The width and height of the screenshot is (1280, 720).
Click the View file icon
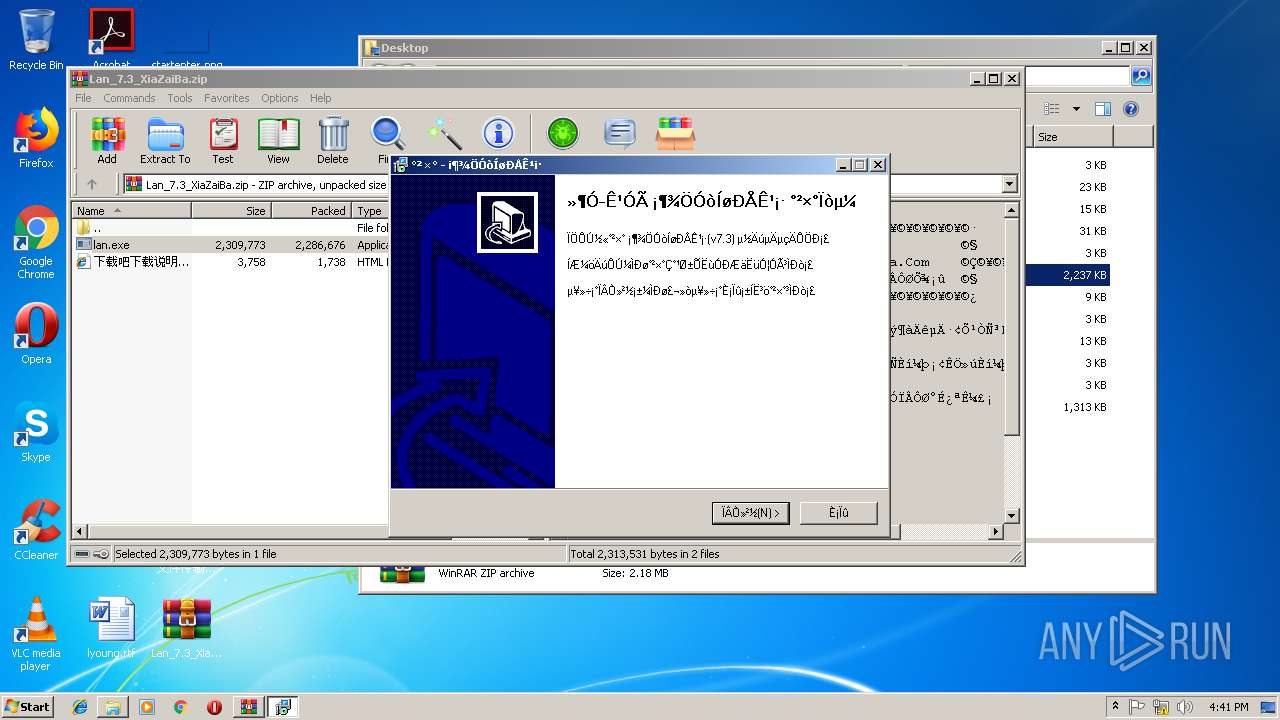[278, 140]
